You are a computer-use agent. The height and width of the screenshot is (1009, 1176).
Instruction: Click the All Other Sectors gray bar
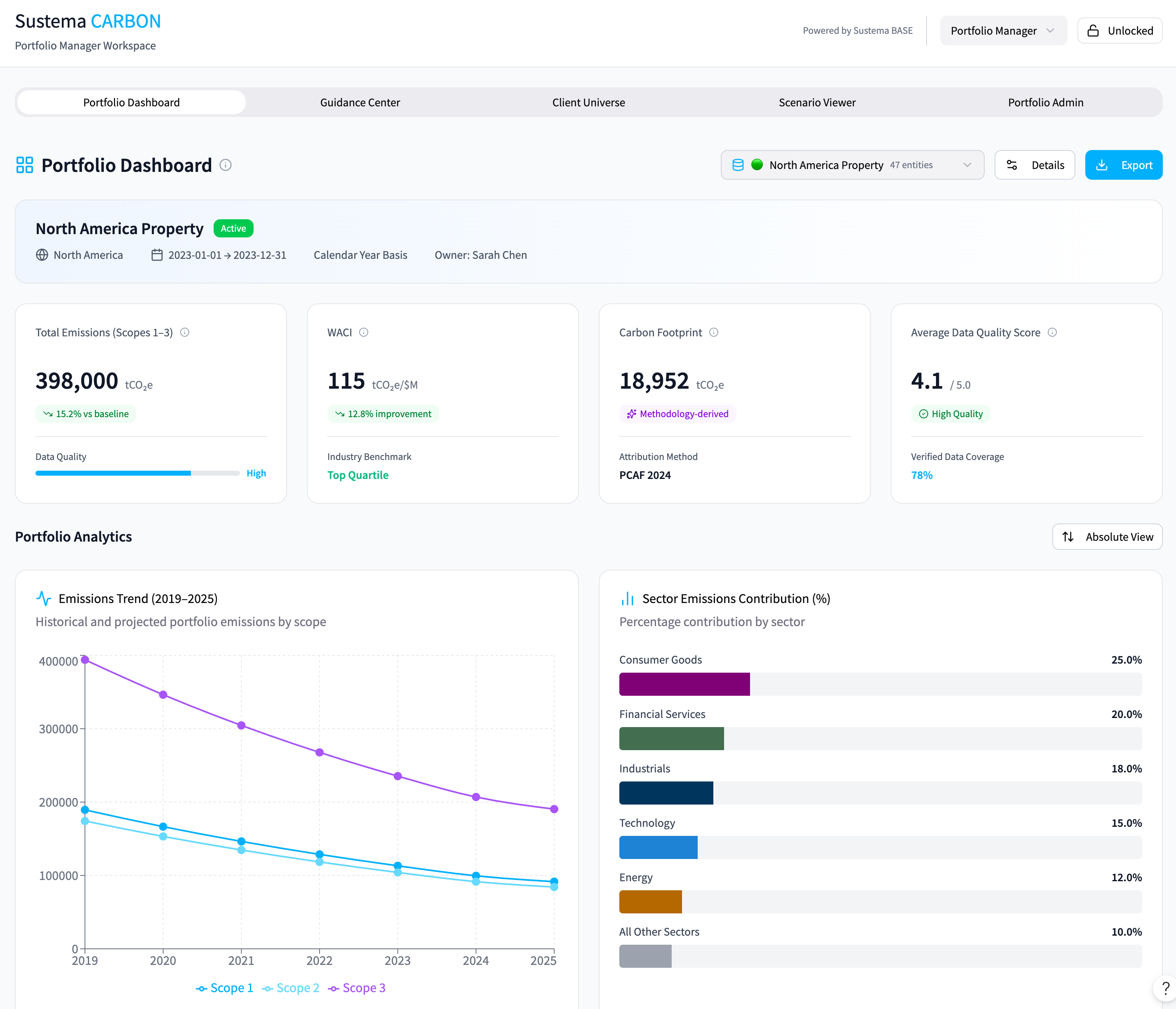pos(645,957)
